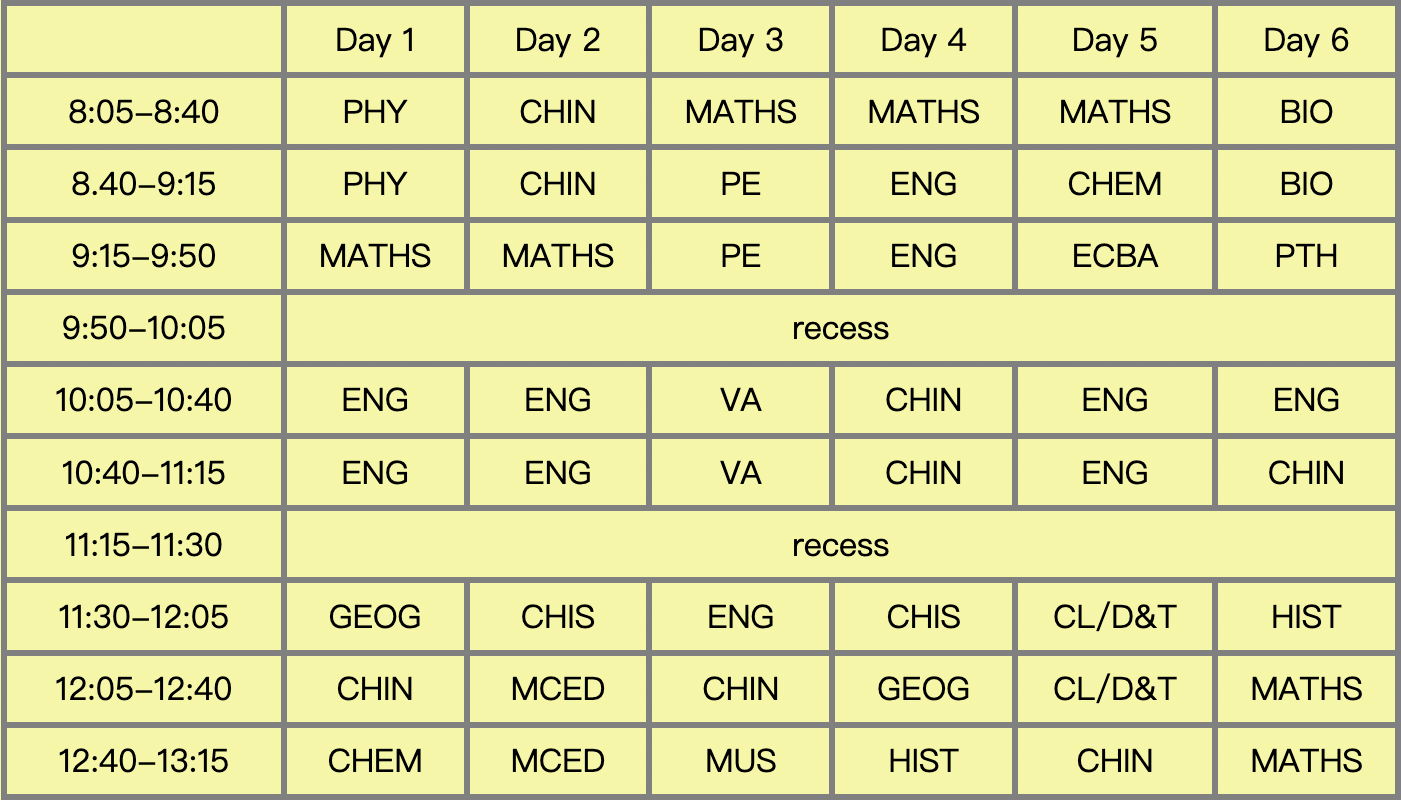1401x800 pixels.
Task: Click the CHIS cell on Day 2
Action: tap(558, 617)
